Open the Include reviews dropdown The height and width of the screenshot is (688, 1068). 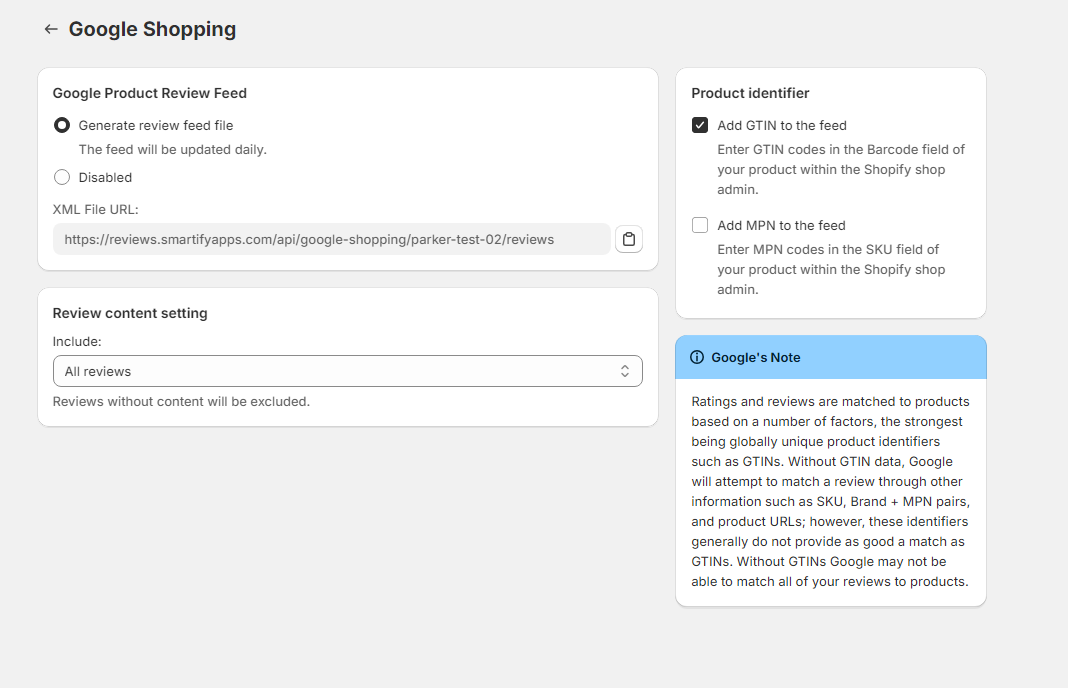[347, 371]
